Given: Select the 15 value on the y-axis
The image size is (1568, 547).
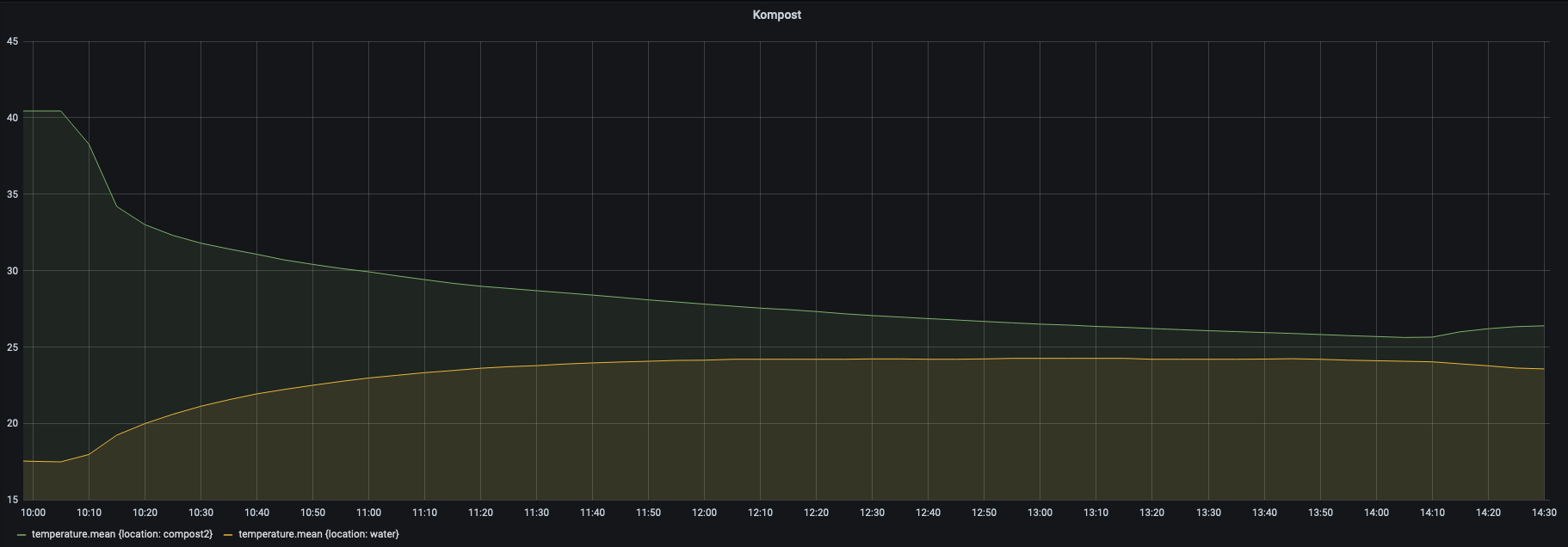Looking at the screenshot, I should coord(12,500).
